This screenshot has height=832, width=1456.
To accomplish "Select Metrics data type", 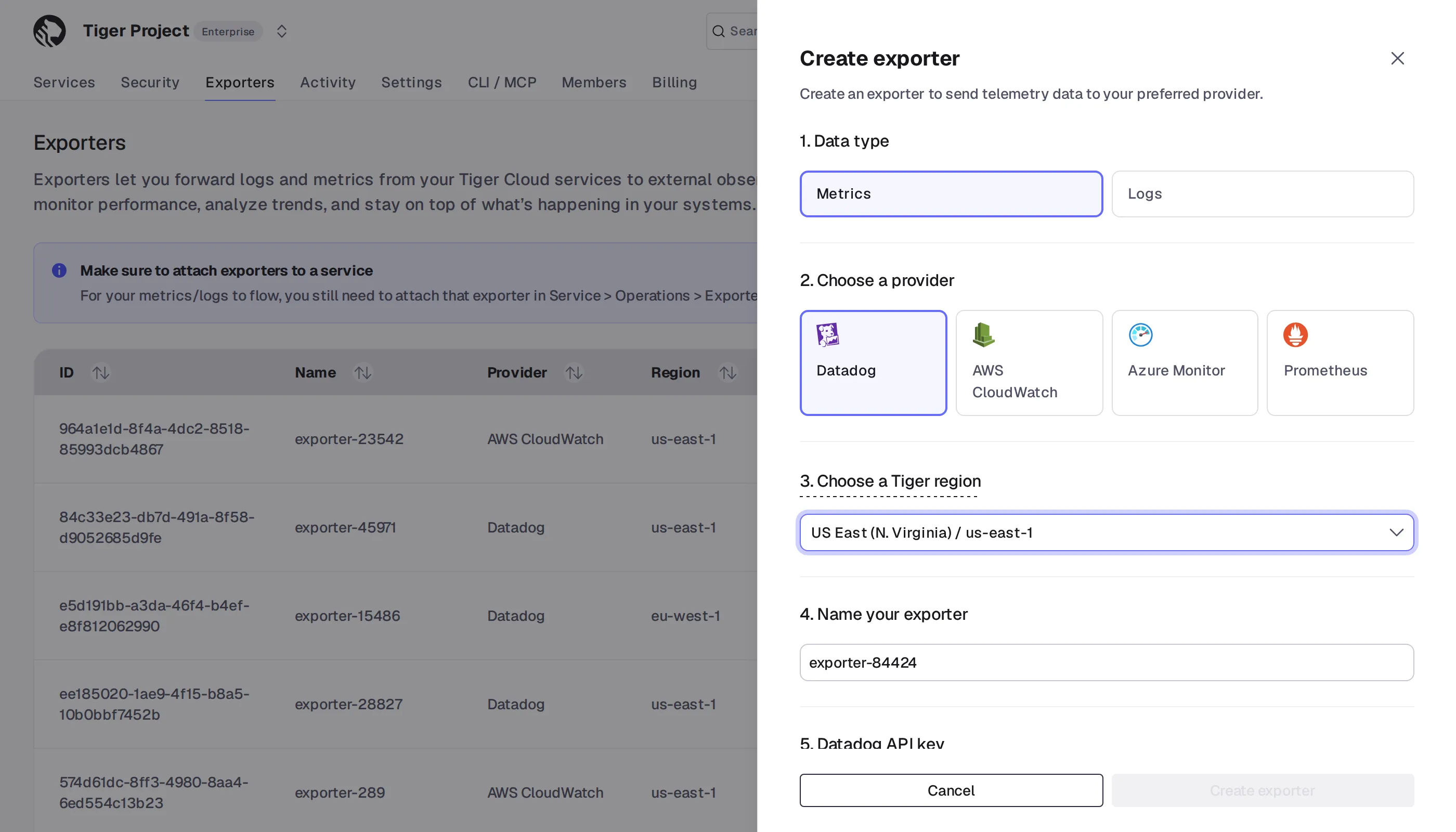I will coord(951,194).
